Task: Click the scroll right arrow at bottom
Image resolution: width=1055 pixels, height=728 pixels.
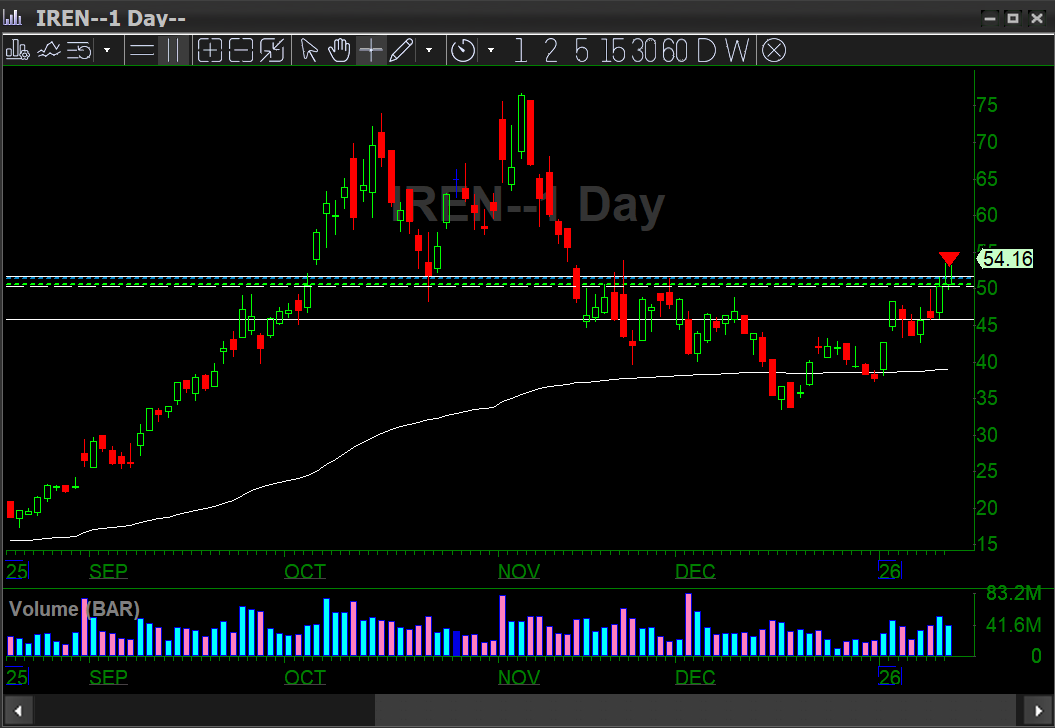Action: coord(1038,711)
